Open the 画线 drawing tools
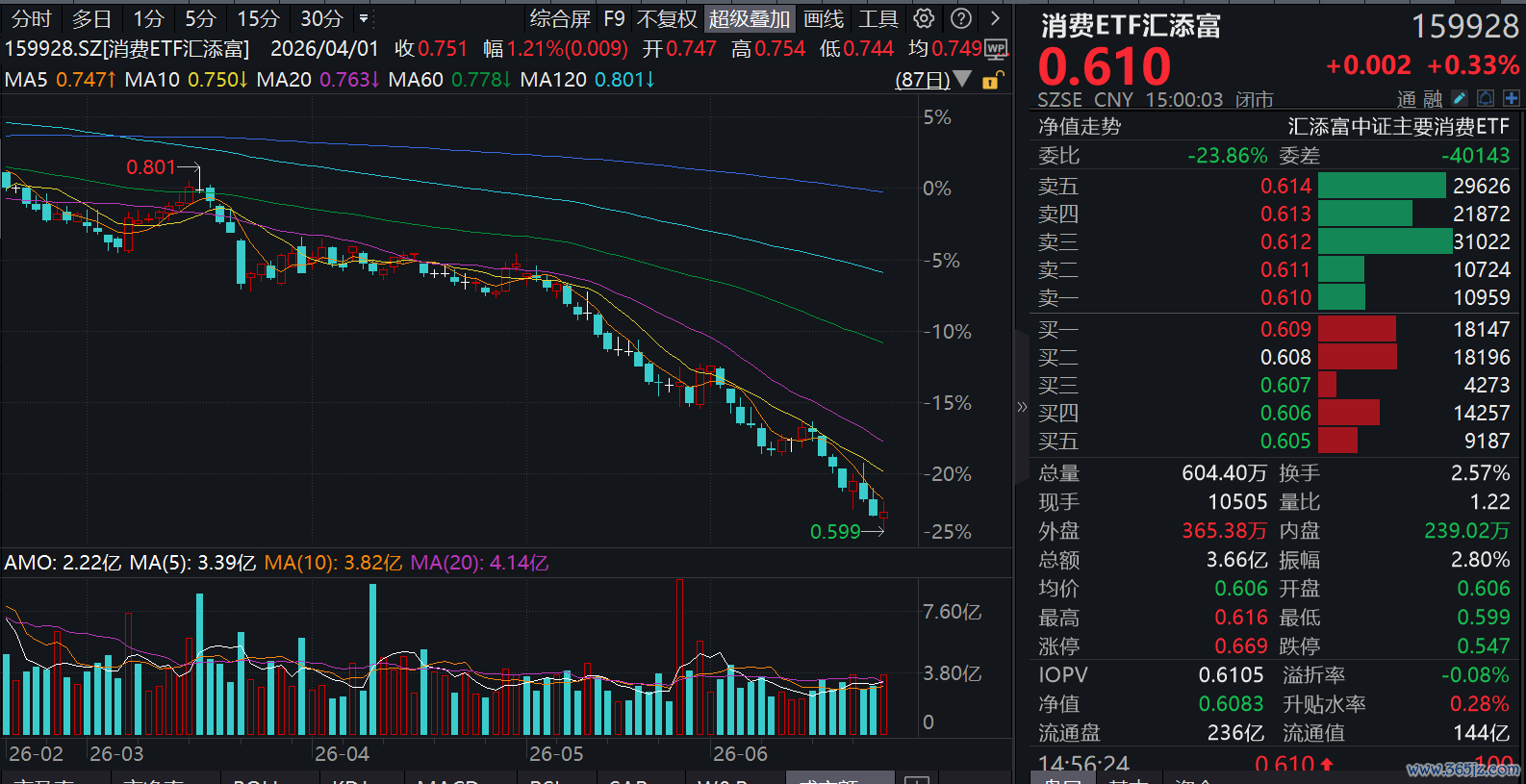 (x=824, y=18)
